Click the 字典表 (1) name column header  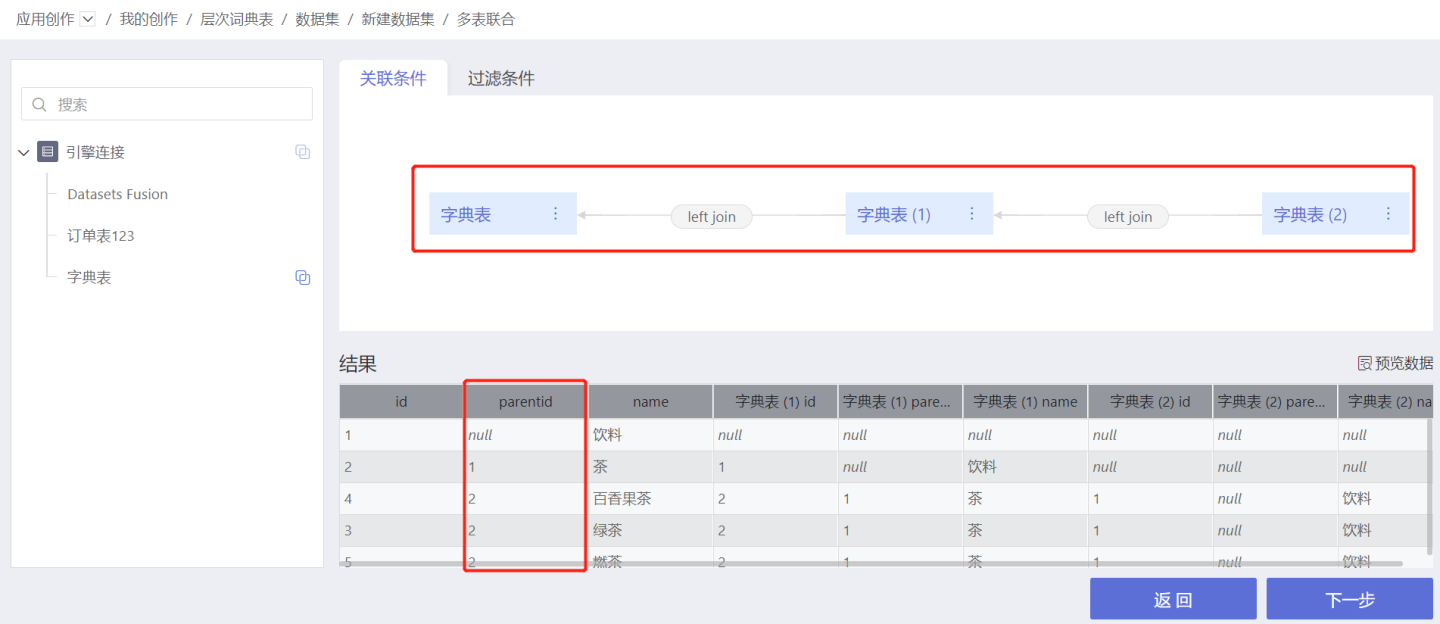[1025, 401]
